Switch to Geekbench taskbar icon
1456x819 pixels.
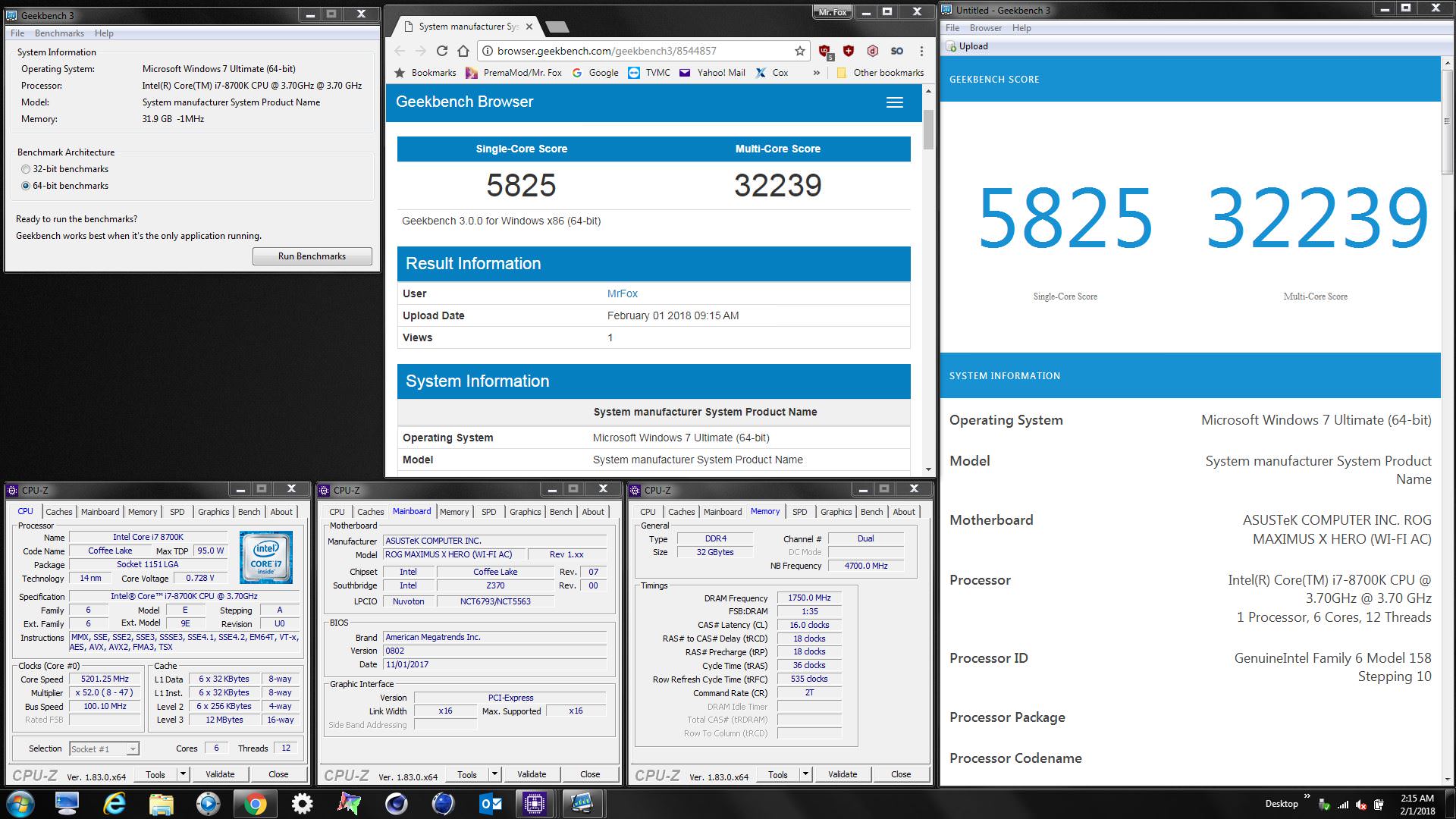click(x=582, y=803)
